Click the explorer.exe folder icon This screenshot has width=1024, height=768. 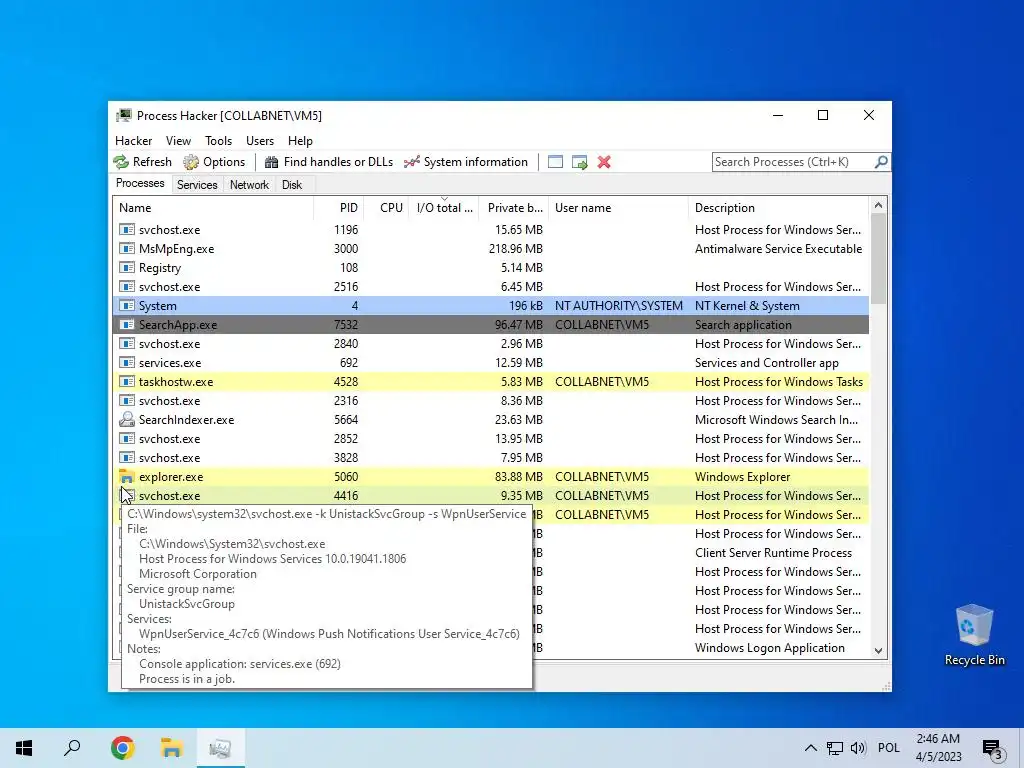tap(127, 477)
